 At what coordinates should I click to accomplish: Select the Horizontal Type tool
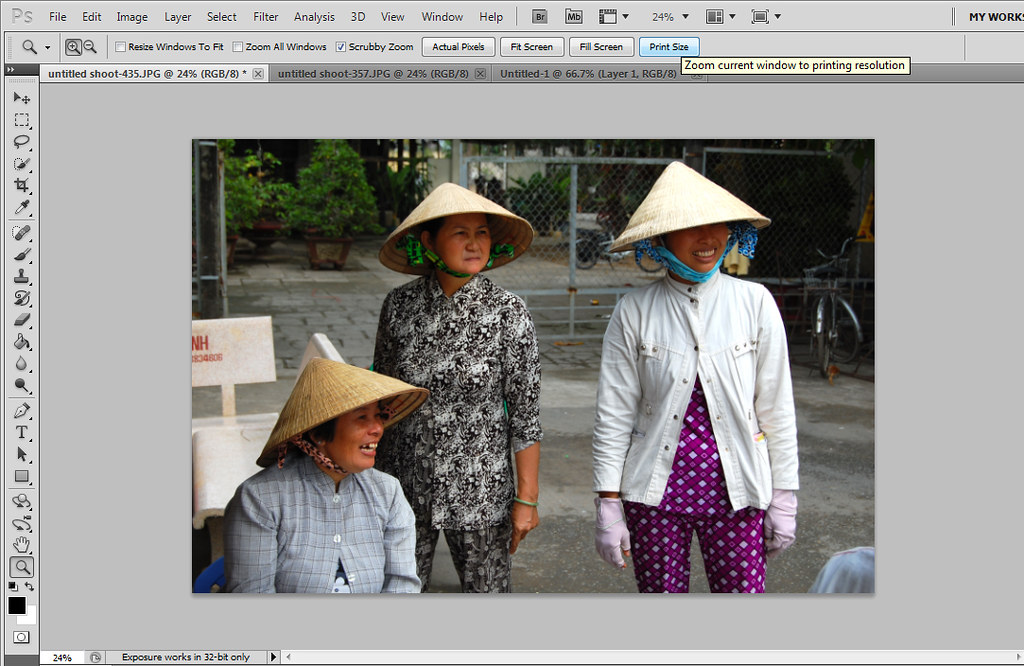click(x=21, y=432)
